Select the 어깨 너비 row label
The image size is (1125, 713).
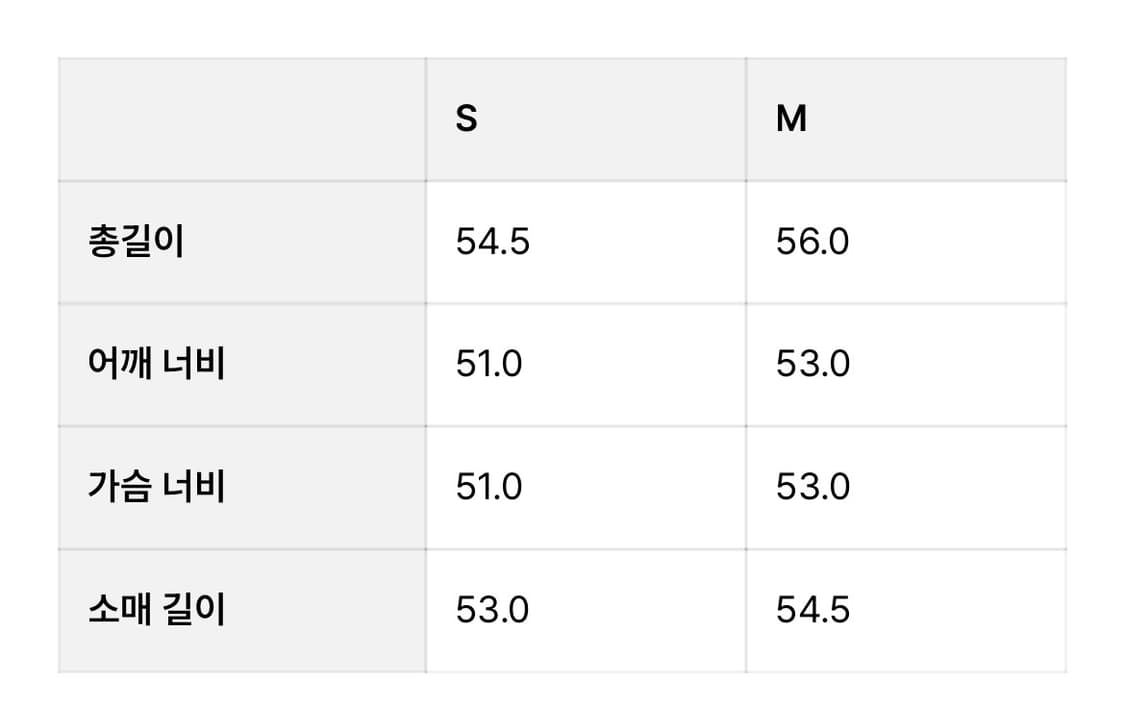click(x=156, y=365)
